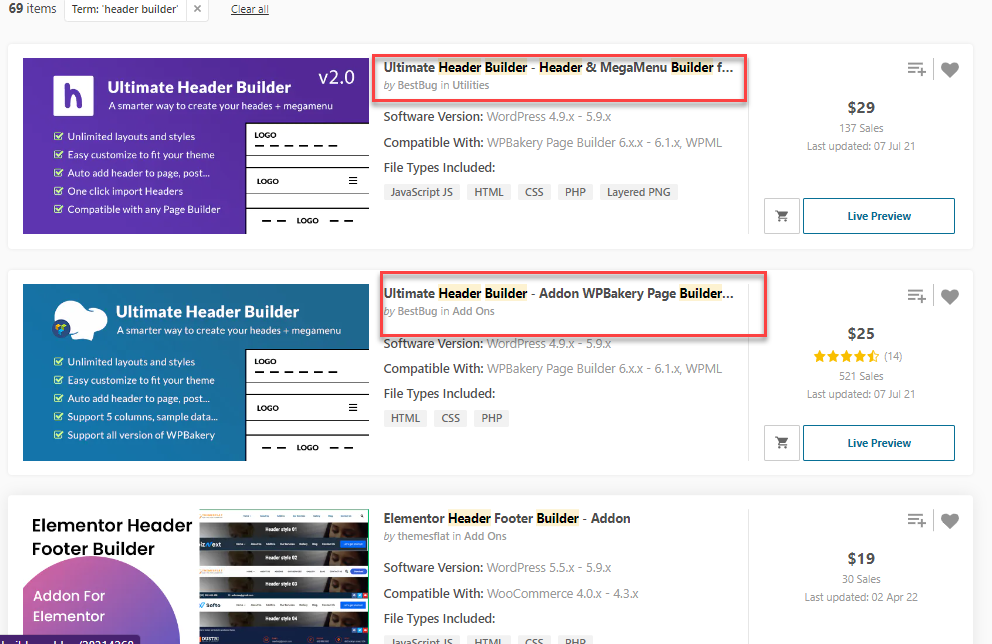Browse the Utilities category link
This screenshot has height=644, width=992.
(471, 86)
